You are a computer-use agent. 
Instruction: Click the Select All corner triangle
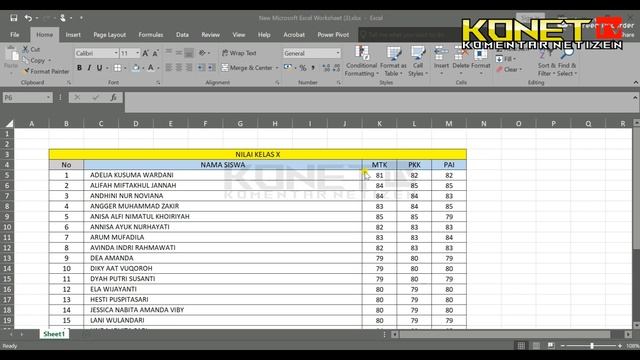click(9, 123)
